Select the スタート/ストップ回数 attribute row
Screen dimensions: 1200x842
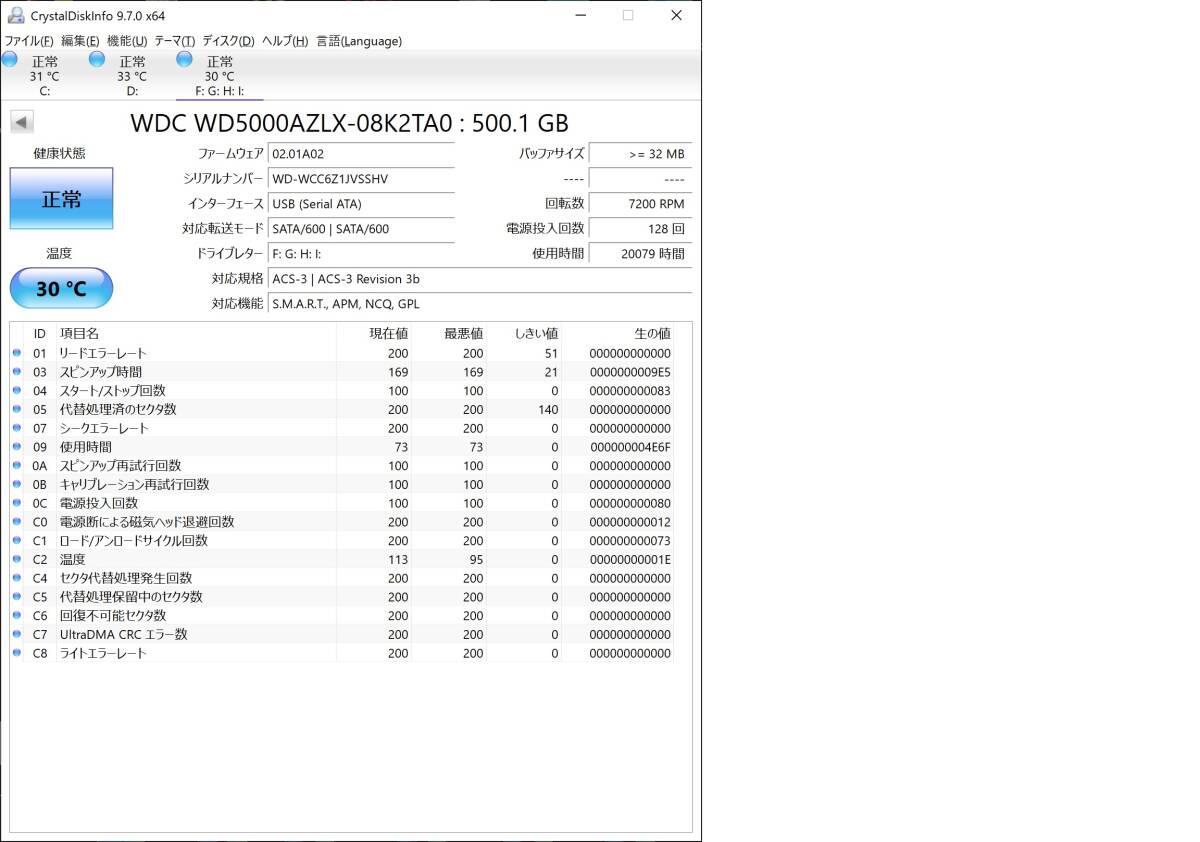pyautogui.click(x=342, y=391)
